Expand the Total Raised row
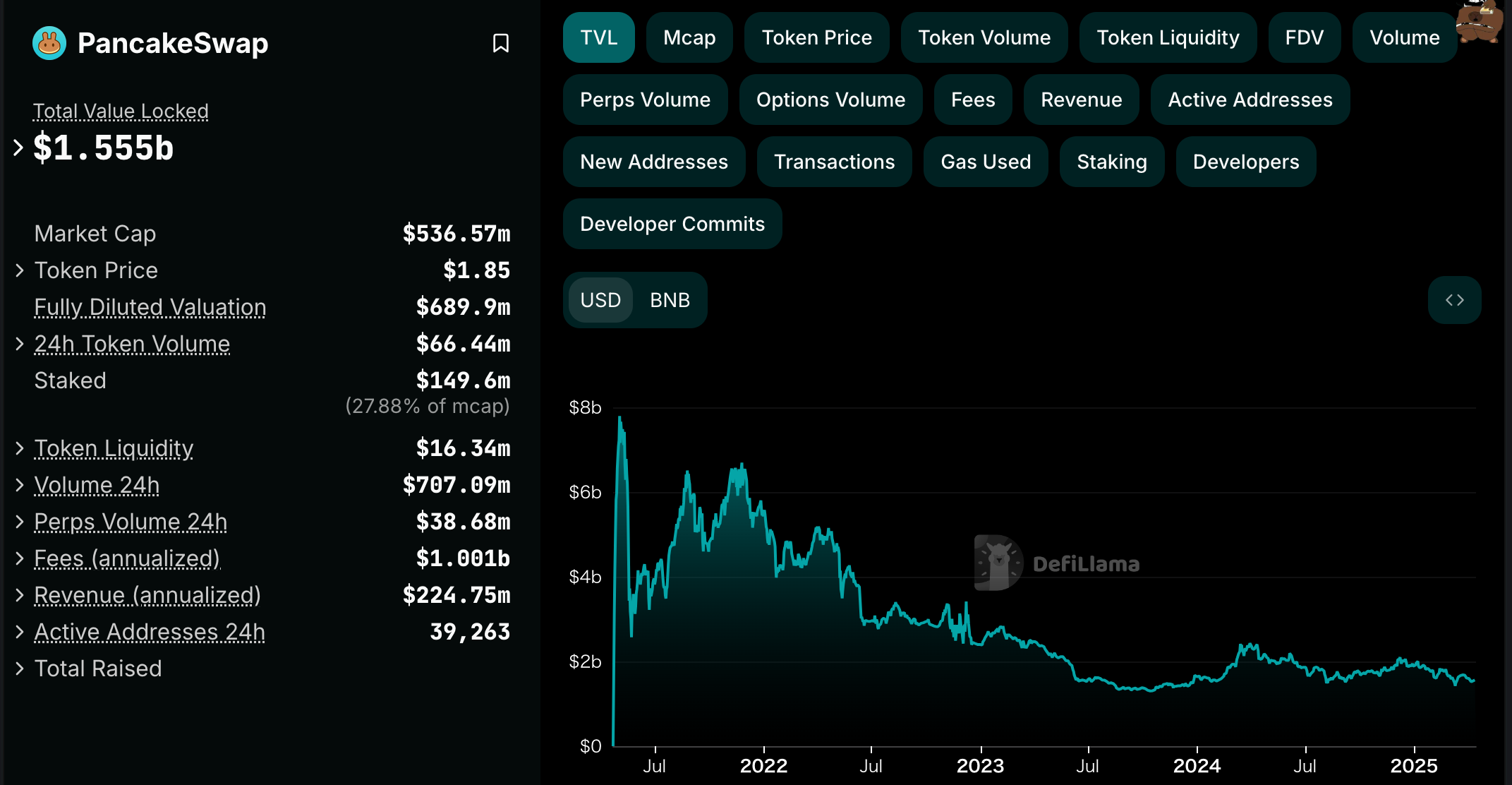The height and width of the screenshot is (785, 1512). click(x=20, y=669)
